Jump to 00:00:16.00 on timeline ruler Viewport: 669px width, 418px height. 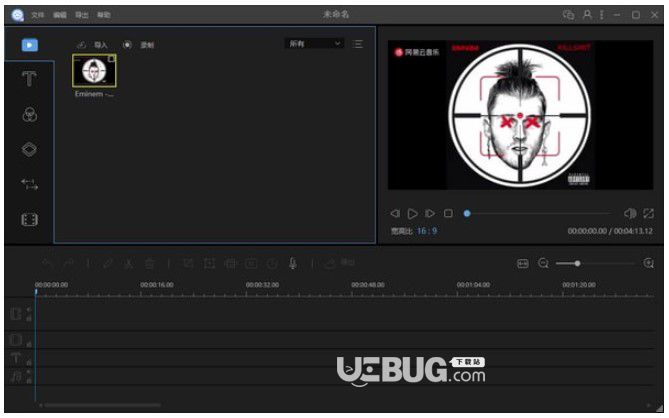point(157,284)
